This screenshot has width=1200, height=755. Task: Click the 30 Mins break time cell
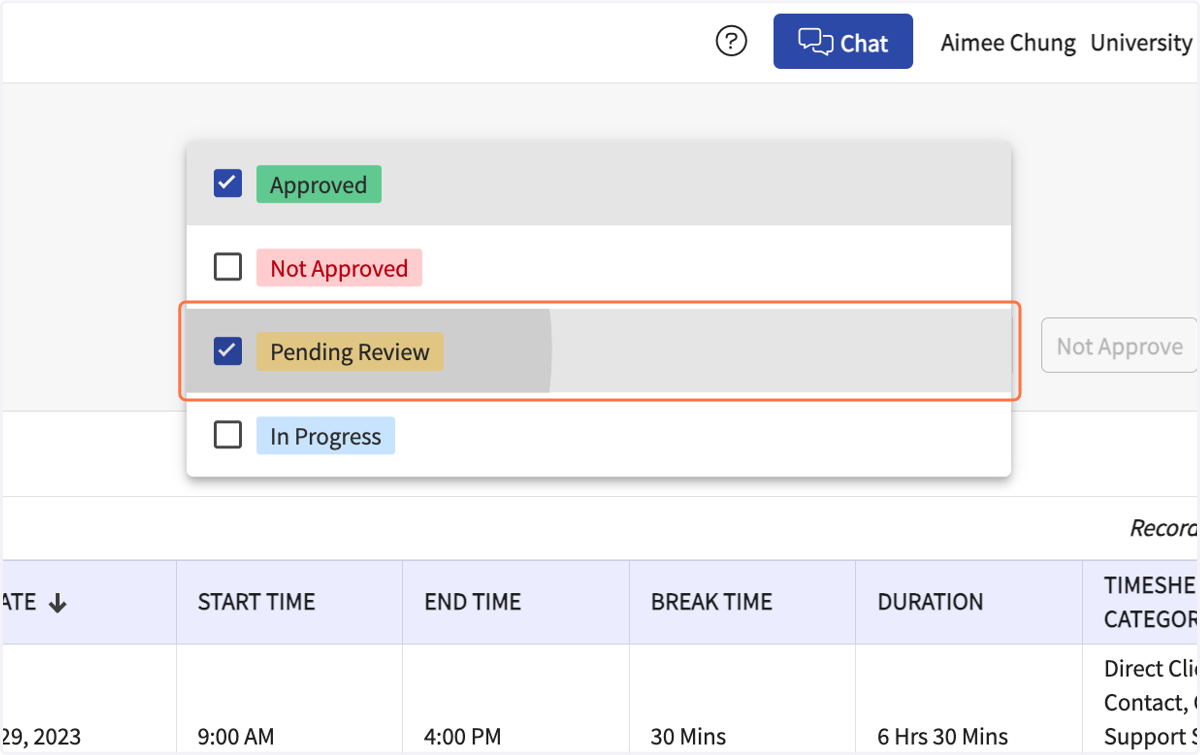[x=689, y=737]
